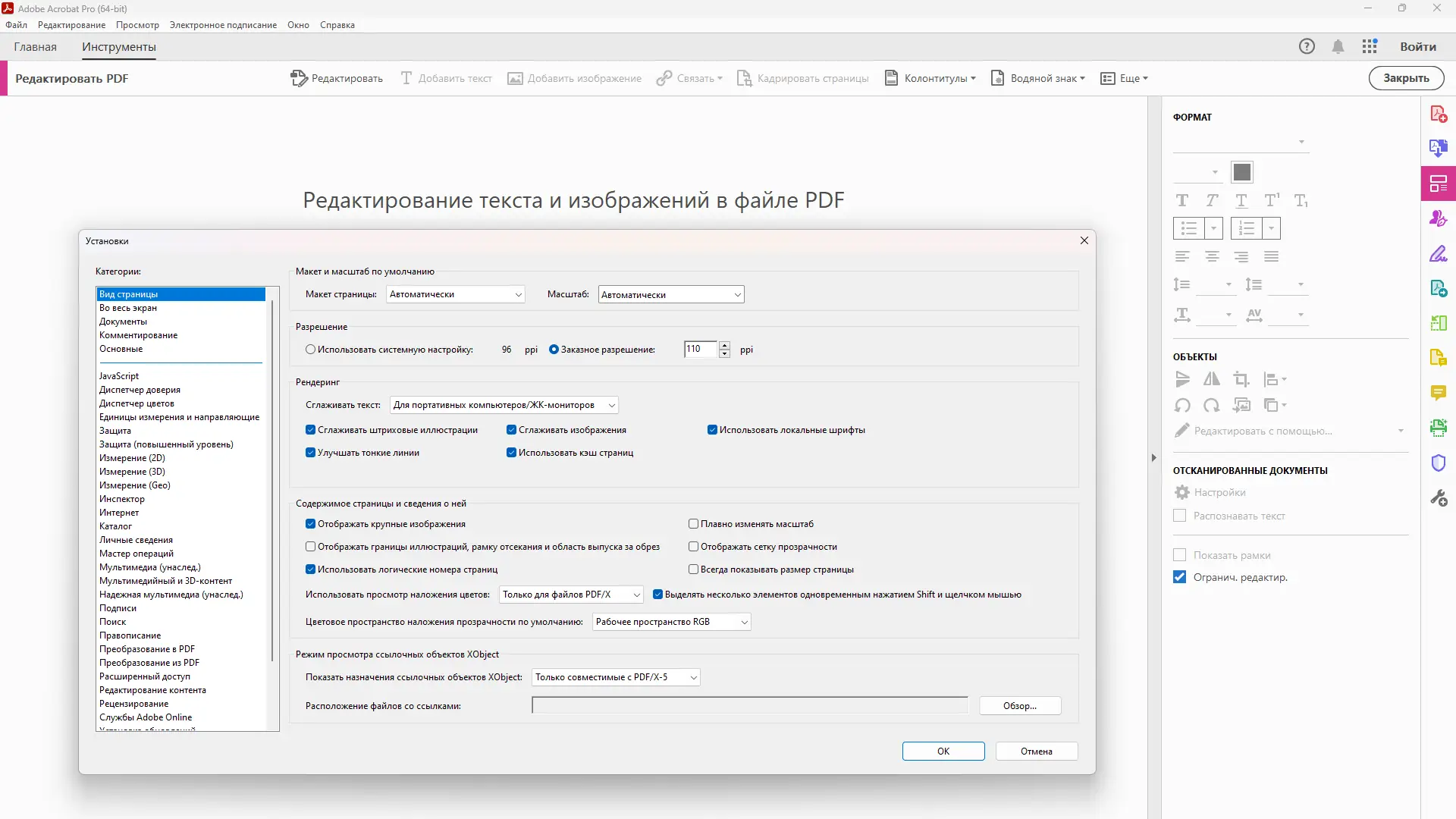Click the bold text format icon

point(1182,200)
